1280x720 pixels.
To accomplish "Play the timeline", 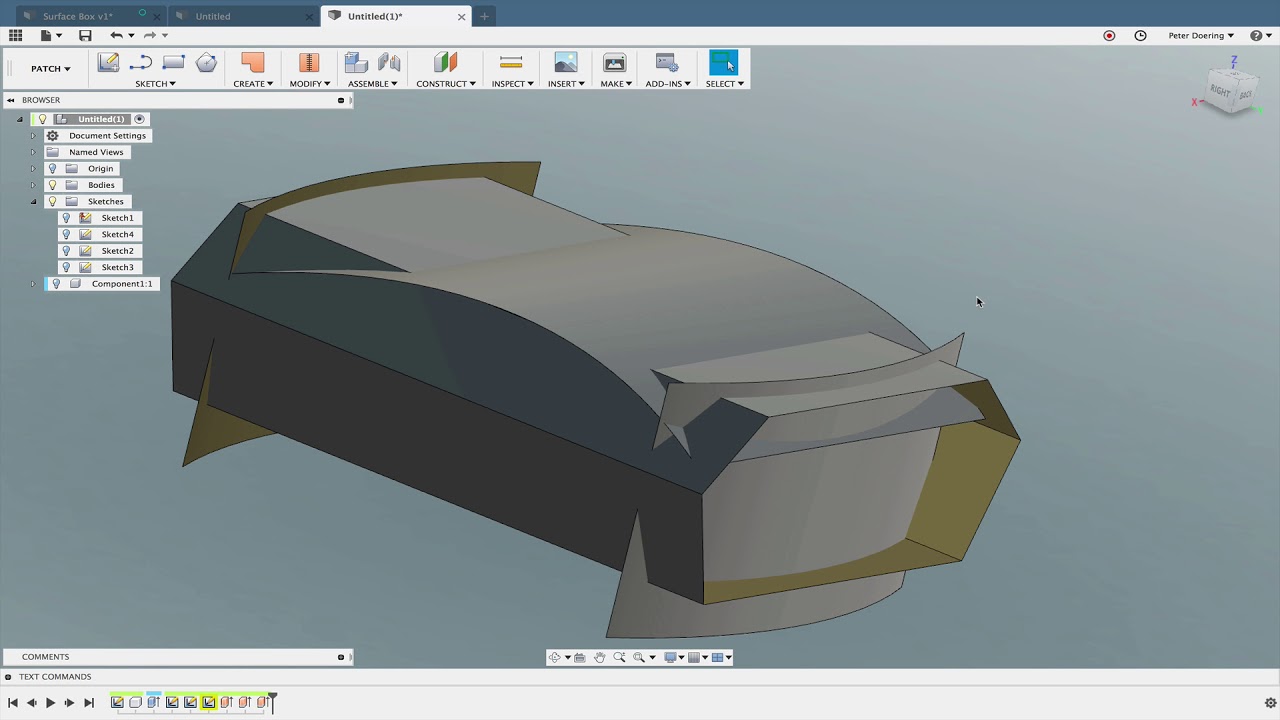I will click(50, 703).
